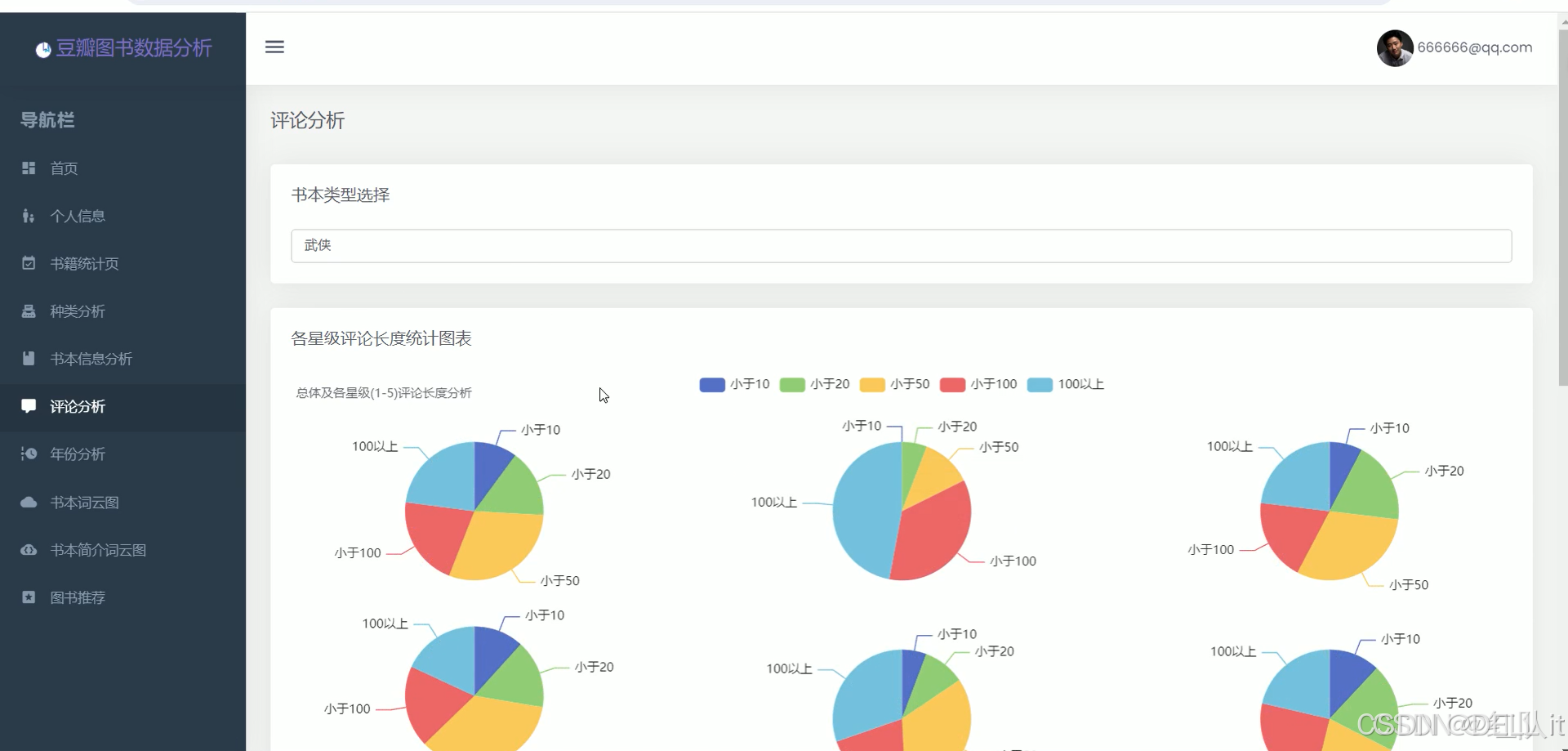Viewport: 1568px width, 751px height.
Task: Toggle the 小于10 legend swatch
Action: coord(712,385)
